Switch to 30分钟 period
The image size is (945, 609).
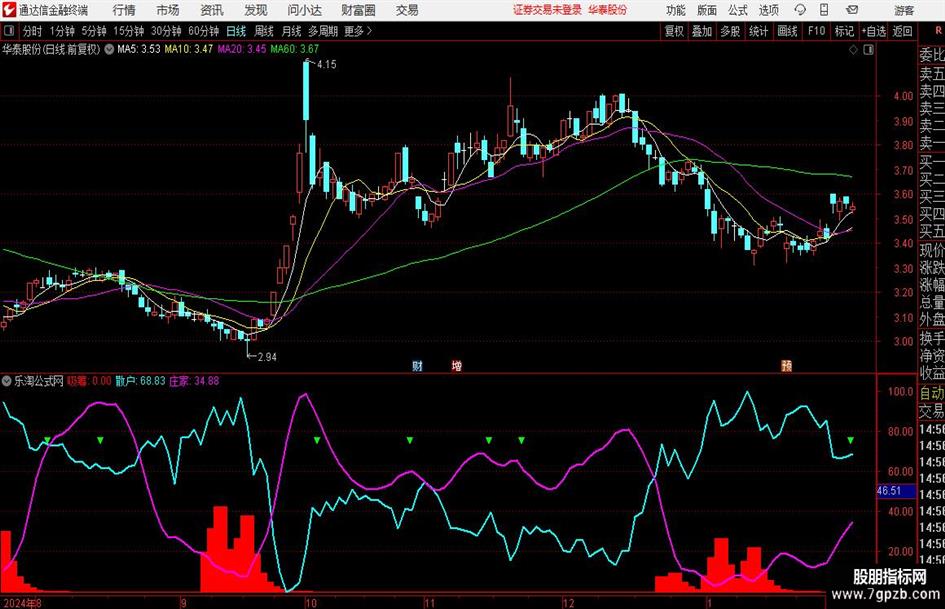click(166, 31)
